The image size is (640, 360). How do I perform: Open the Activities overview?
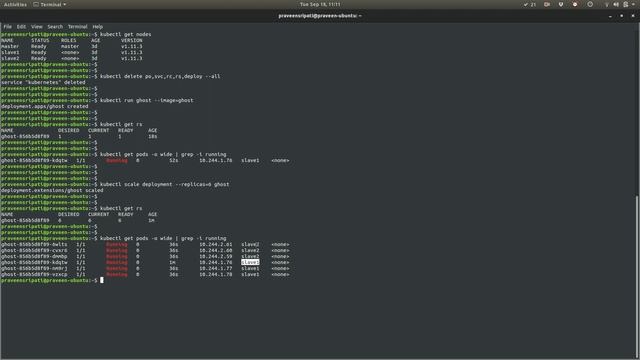pyautogui.click(x=15, y=4)
